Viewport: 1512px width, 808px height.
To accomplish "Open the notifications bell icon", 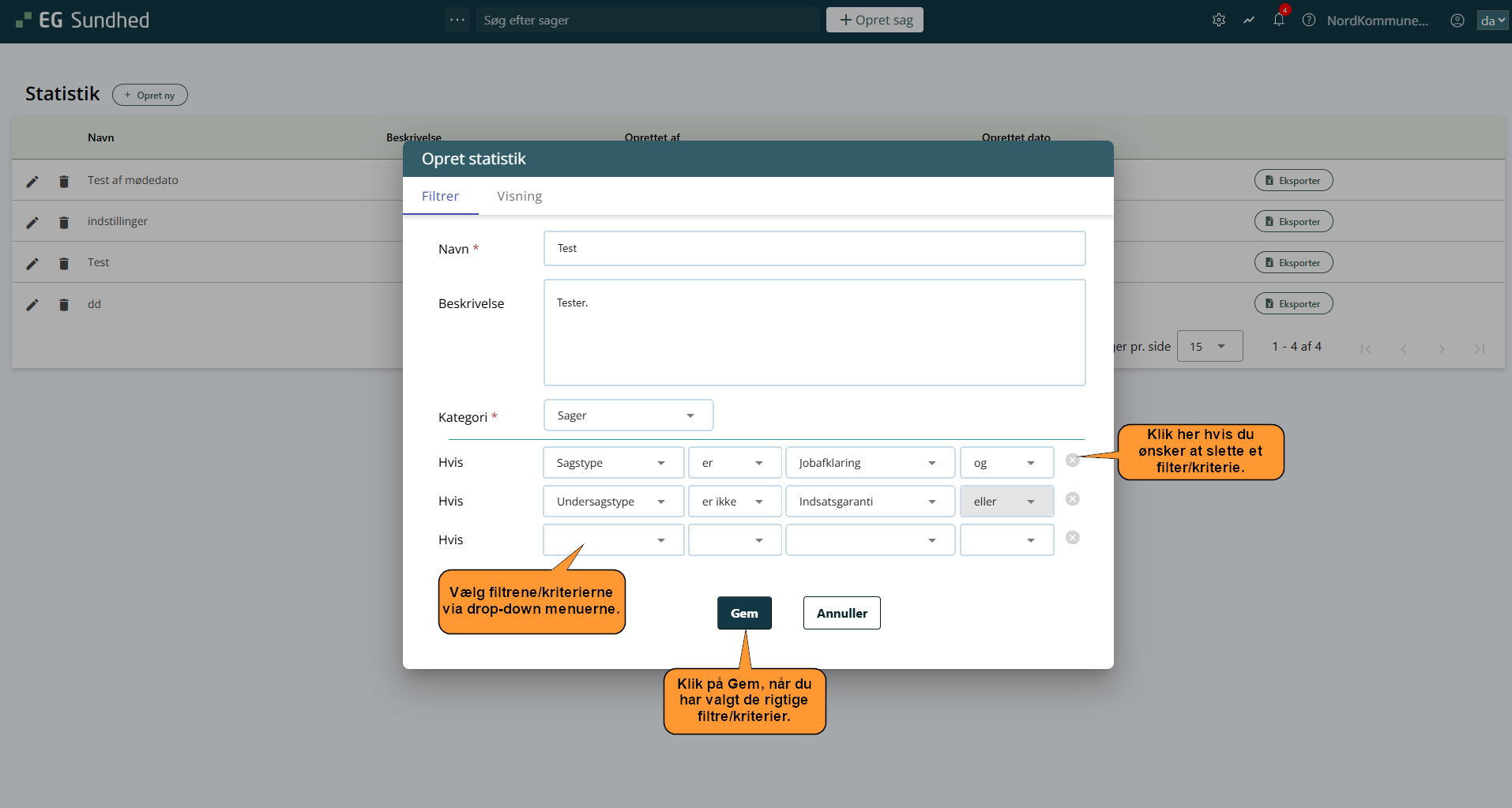I will click(x=1279, y=21).
